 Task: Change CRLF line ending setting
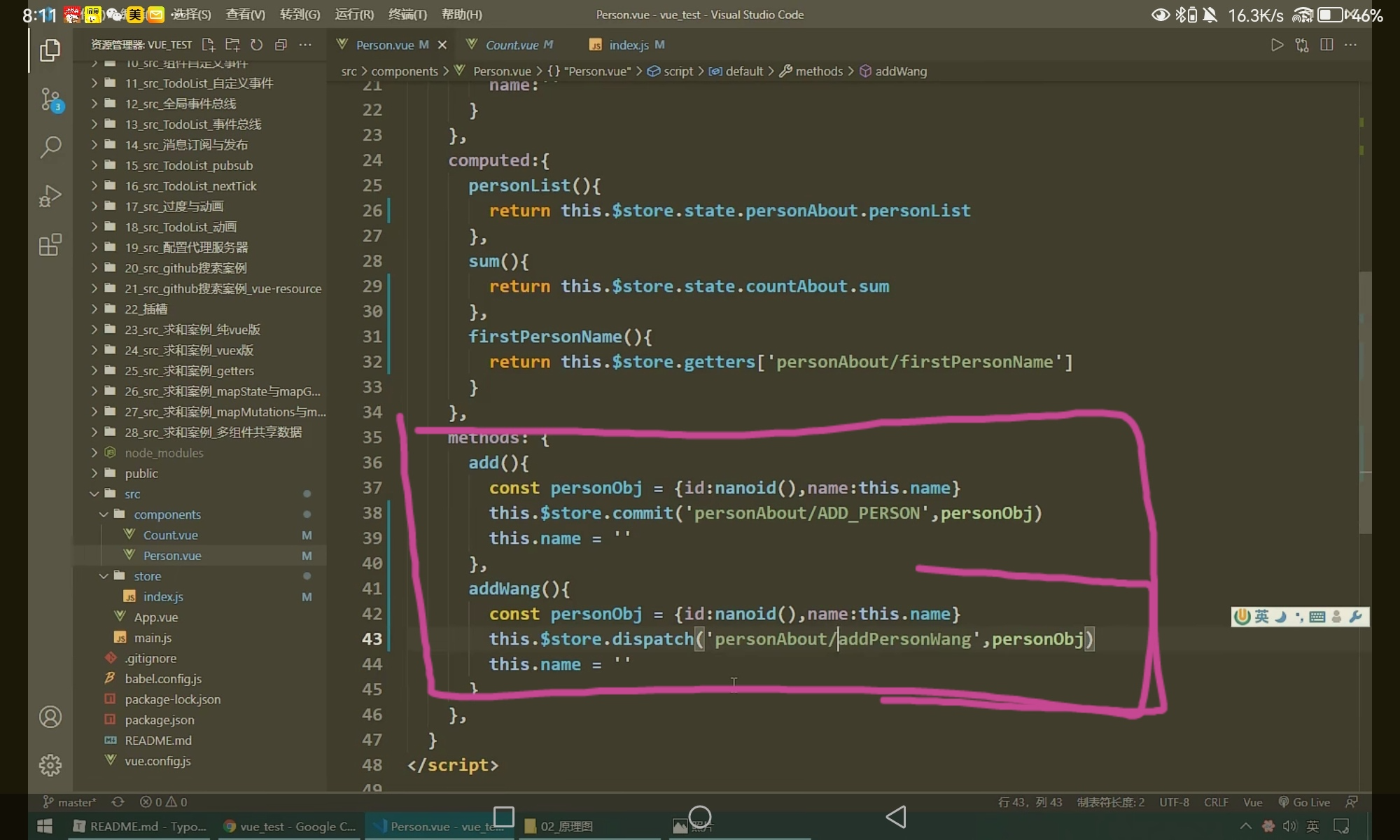point(1216,802)
